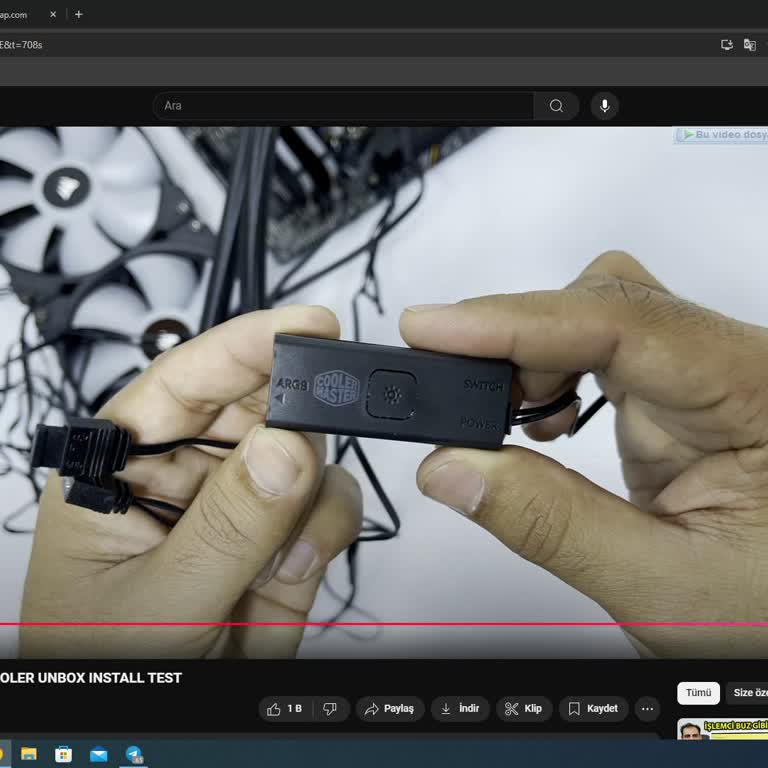Click the search magnifier button
Screen dimensions: 768x768
coord(556,106)
